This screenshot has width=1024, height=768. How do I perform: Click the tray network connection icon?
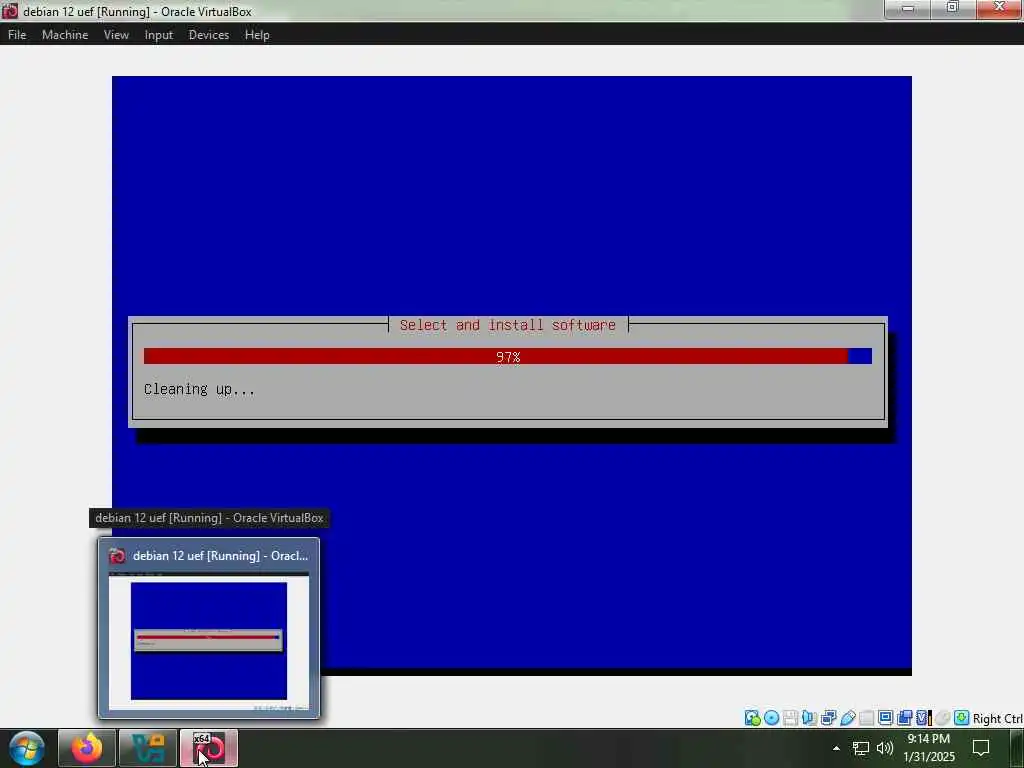[x=861, y=748]
